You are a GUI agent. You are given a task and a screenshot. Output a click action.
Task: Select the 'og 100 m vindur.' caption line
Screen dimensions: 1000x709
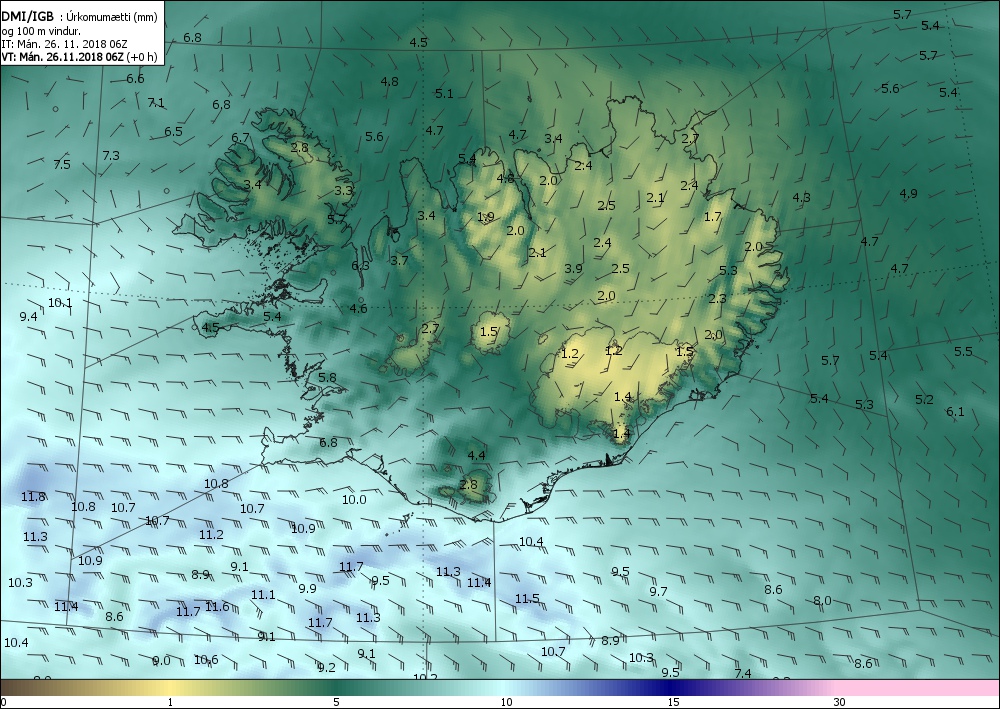point(41,31)
